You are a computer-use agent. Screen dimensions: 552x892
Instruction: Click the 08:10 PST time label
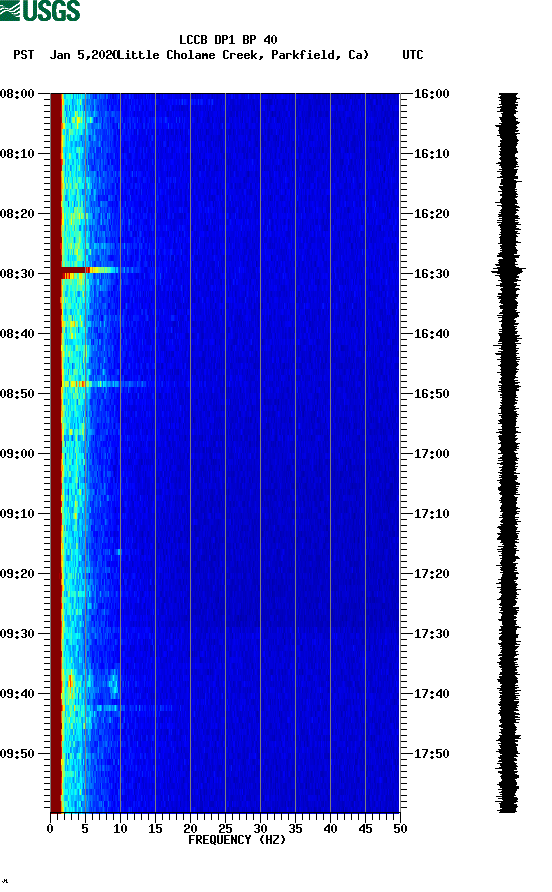pyautogui.click(x=17, y=154)
